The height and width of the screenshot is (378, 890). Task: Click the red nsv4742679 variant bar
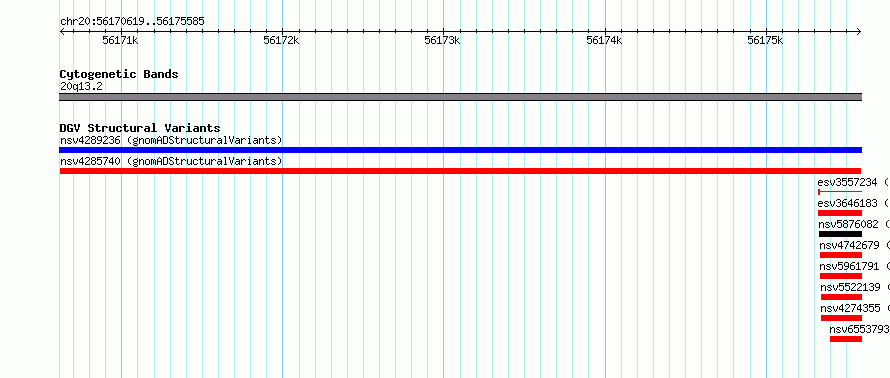click(x=841, y=255)
